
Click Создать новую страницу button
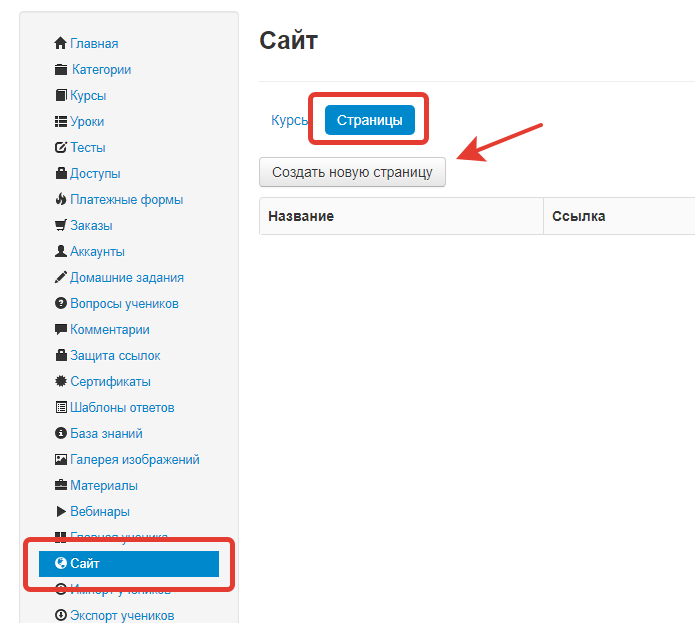pos(352,172)
